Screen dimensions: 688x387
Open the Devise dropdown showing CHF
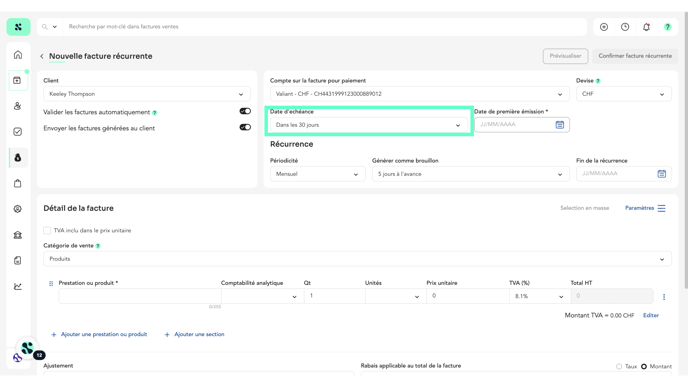624,94
